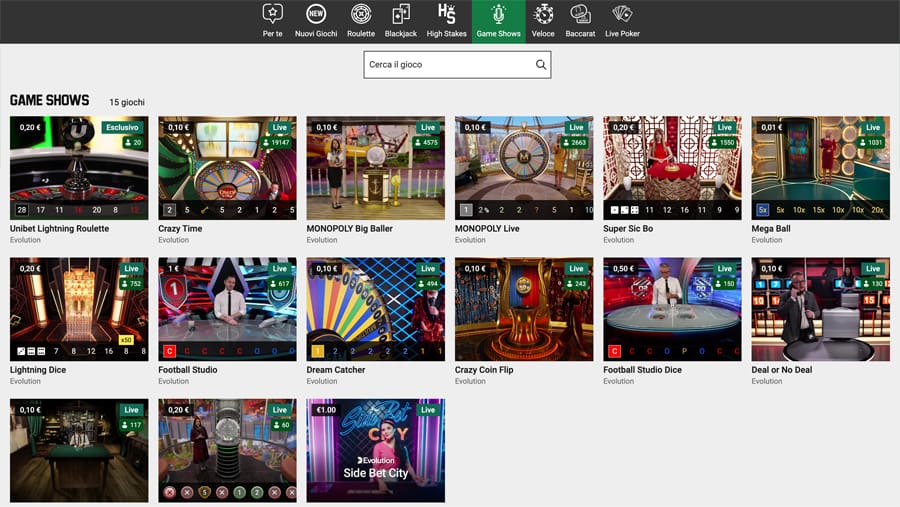Screen dimensions: 900x507
Task: Switch to the Game Shows tab label
Action: click(x=498, y=34)
